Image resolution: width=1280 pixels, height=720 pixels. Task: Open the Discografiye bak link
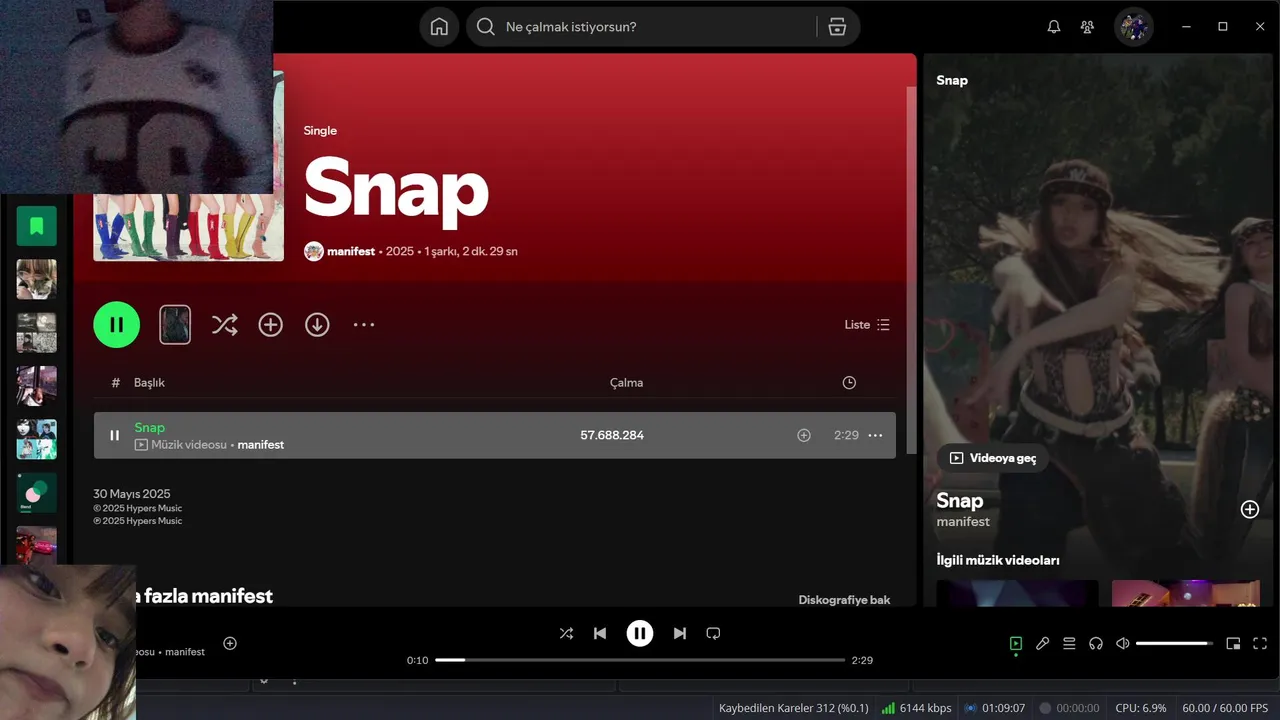[844, 600]
